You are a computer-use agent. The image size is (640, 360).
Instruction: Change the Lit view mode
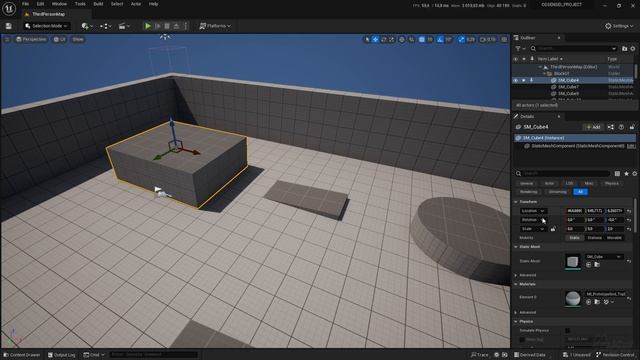tap(60, 39)
